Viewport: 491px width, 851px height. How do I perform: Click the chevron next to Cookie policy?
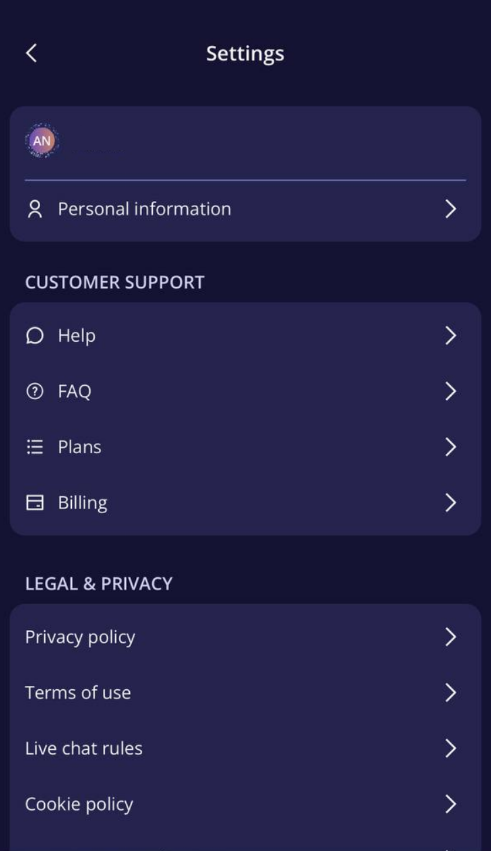click(450, 804)
